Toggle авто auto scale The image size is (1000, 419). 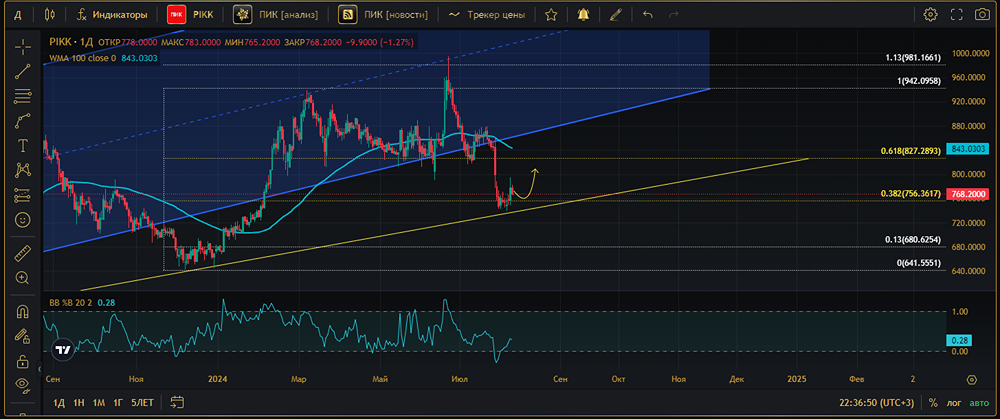point(979,403)
